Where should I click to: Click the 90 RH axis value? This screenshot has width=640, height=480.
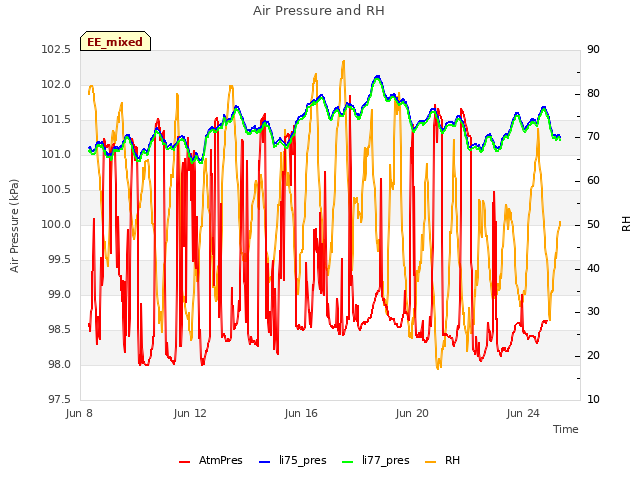pos(593,50)
